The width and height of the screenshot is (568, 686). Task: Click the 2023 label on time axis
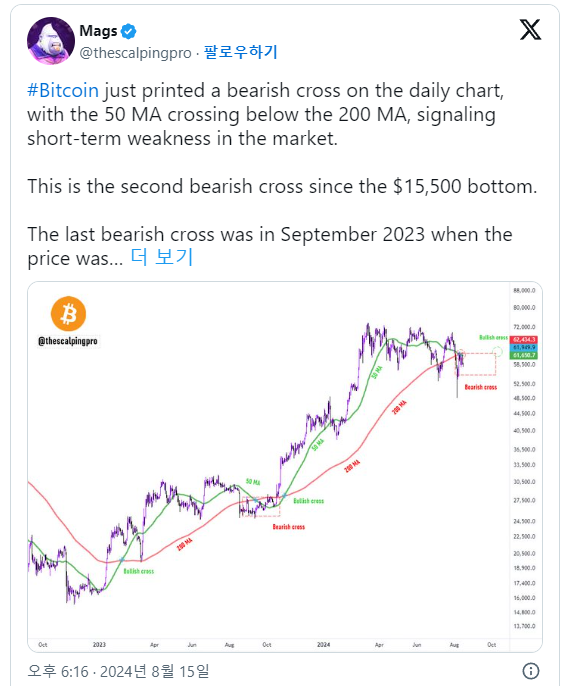[99, 644]
